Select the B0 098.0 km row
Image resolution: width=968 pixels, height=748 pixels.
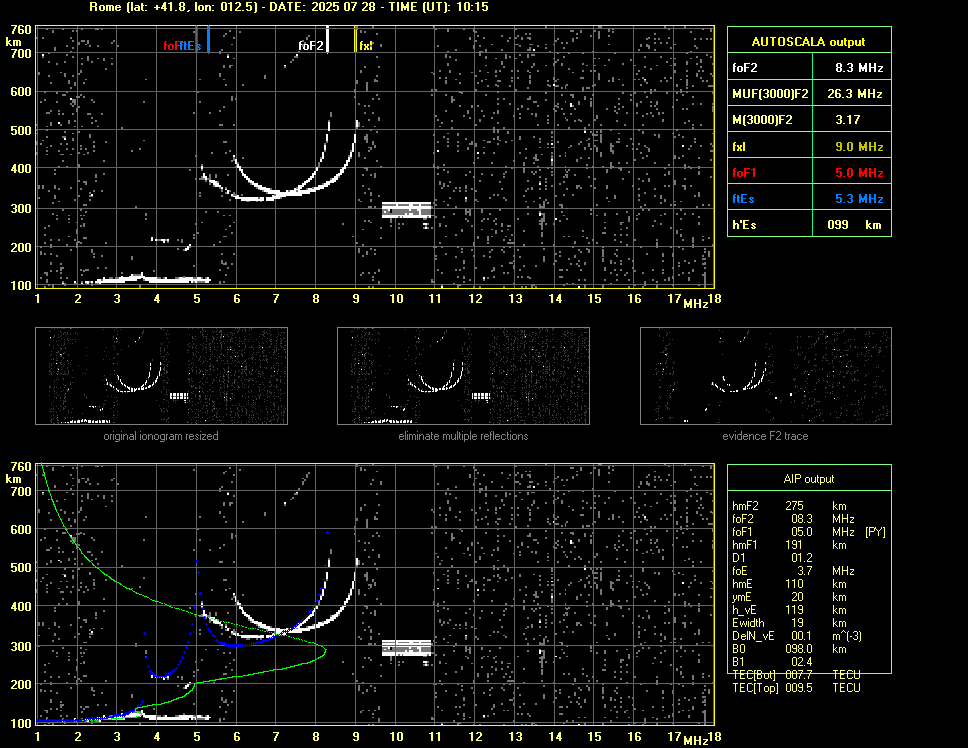click(790, 649)
